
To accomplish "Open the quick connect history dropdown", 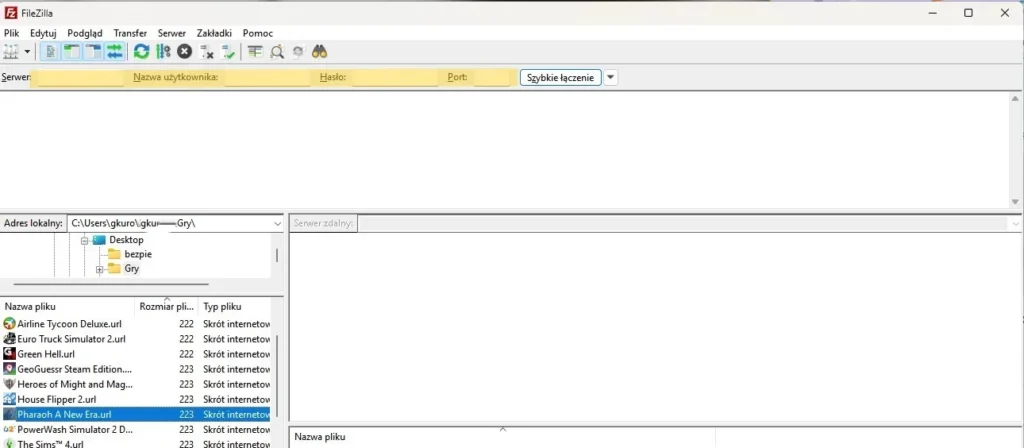I will (611, 78).
